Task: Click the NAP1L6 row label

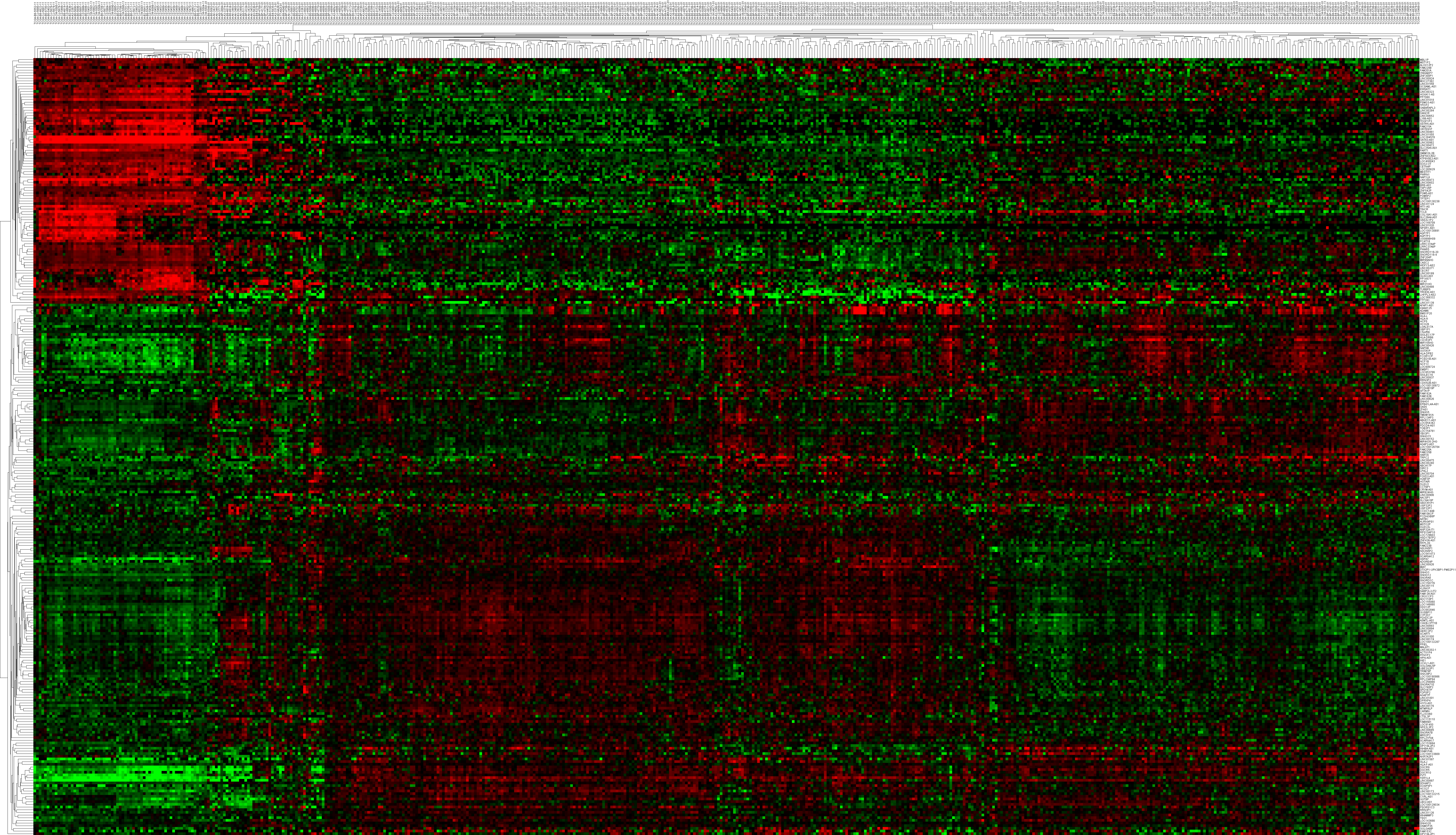Action: (x=1425, y=177)
